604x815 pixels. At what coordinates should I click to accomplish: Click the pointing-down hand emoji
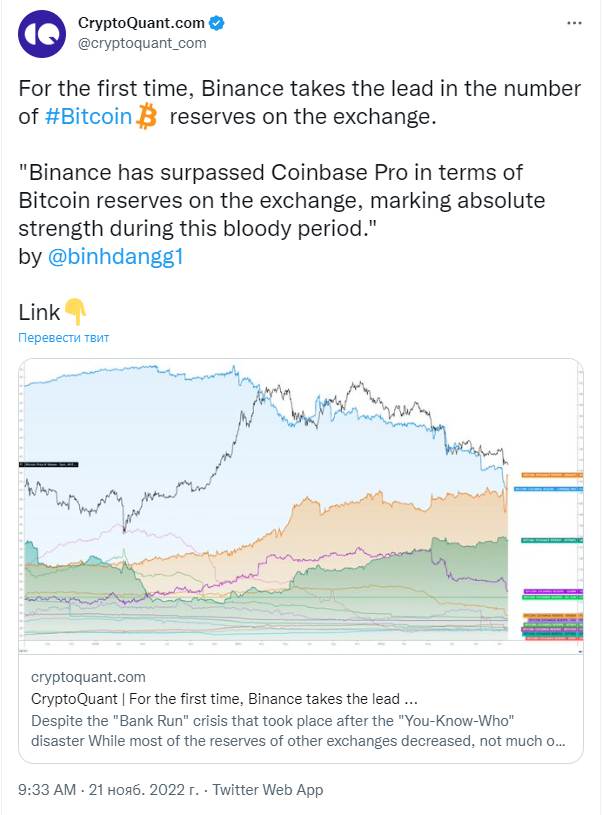coord(76,312)
